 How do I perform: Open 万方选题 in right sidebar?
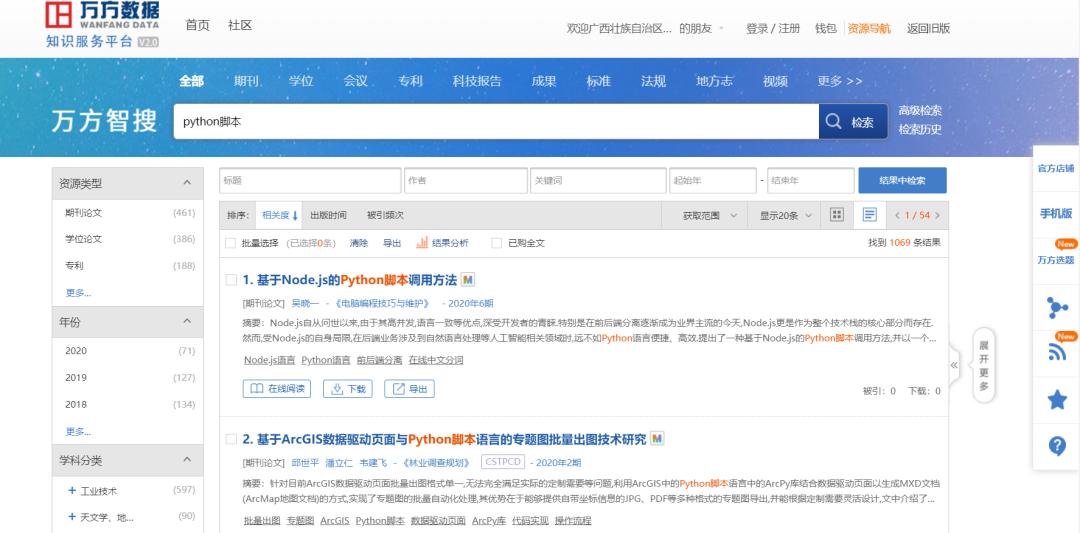coord(1056,260)
